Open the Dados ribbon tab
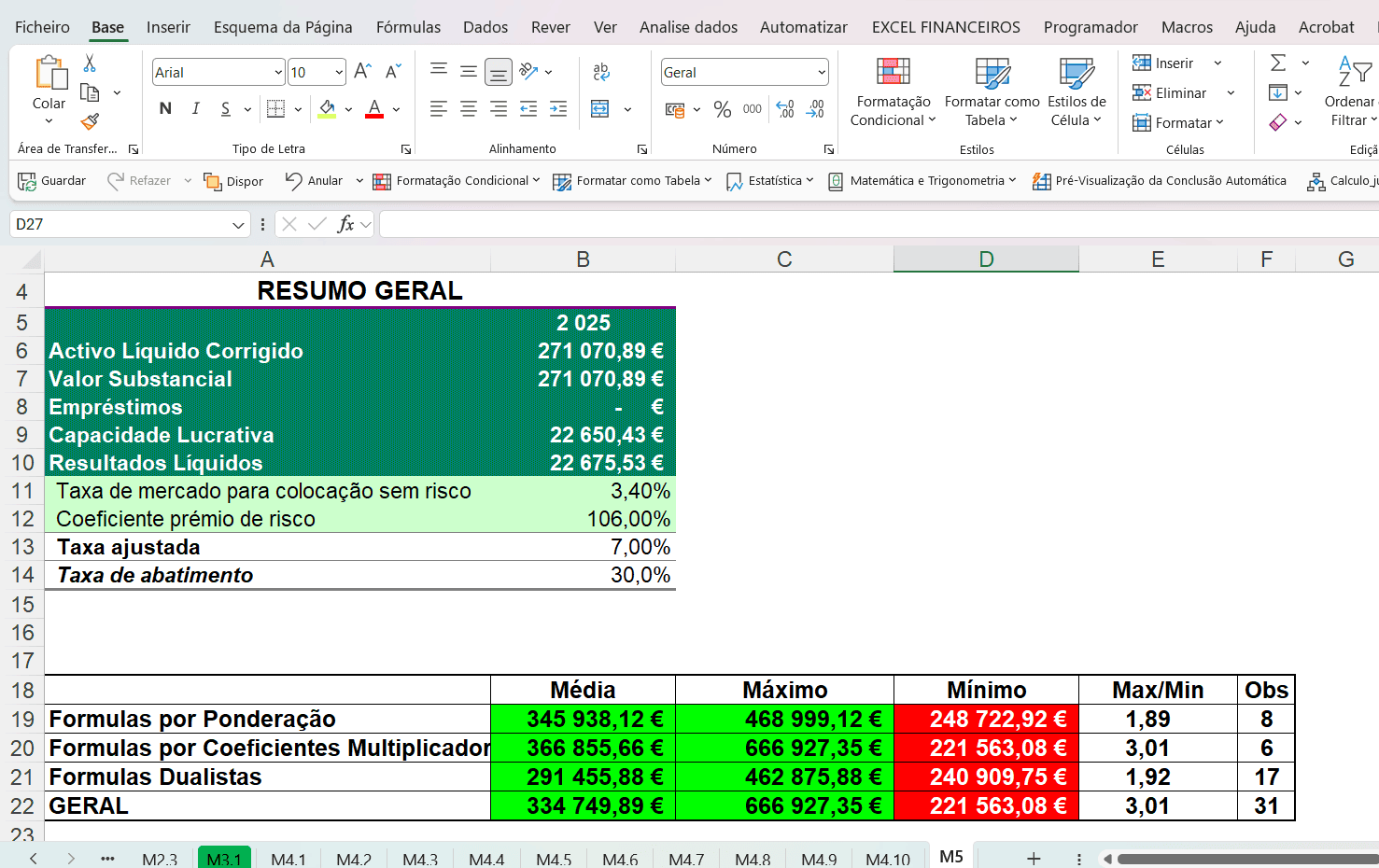The width and height of the screenshot is (1379, 868). pyautogui.click(x=485, y=27)
